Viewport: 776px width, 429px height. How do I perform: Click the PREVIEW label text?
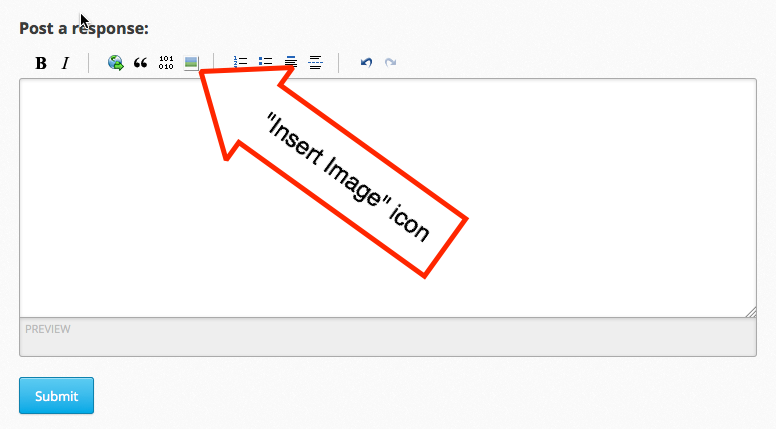47,329
